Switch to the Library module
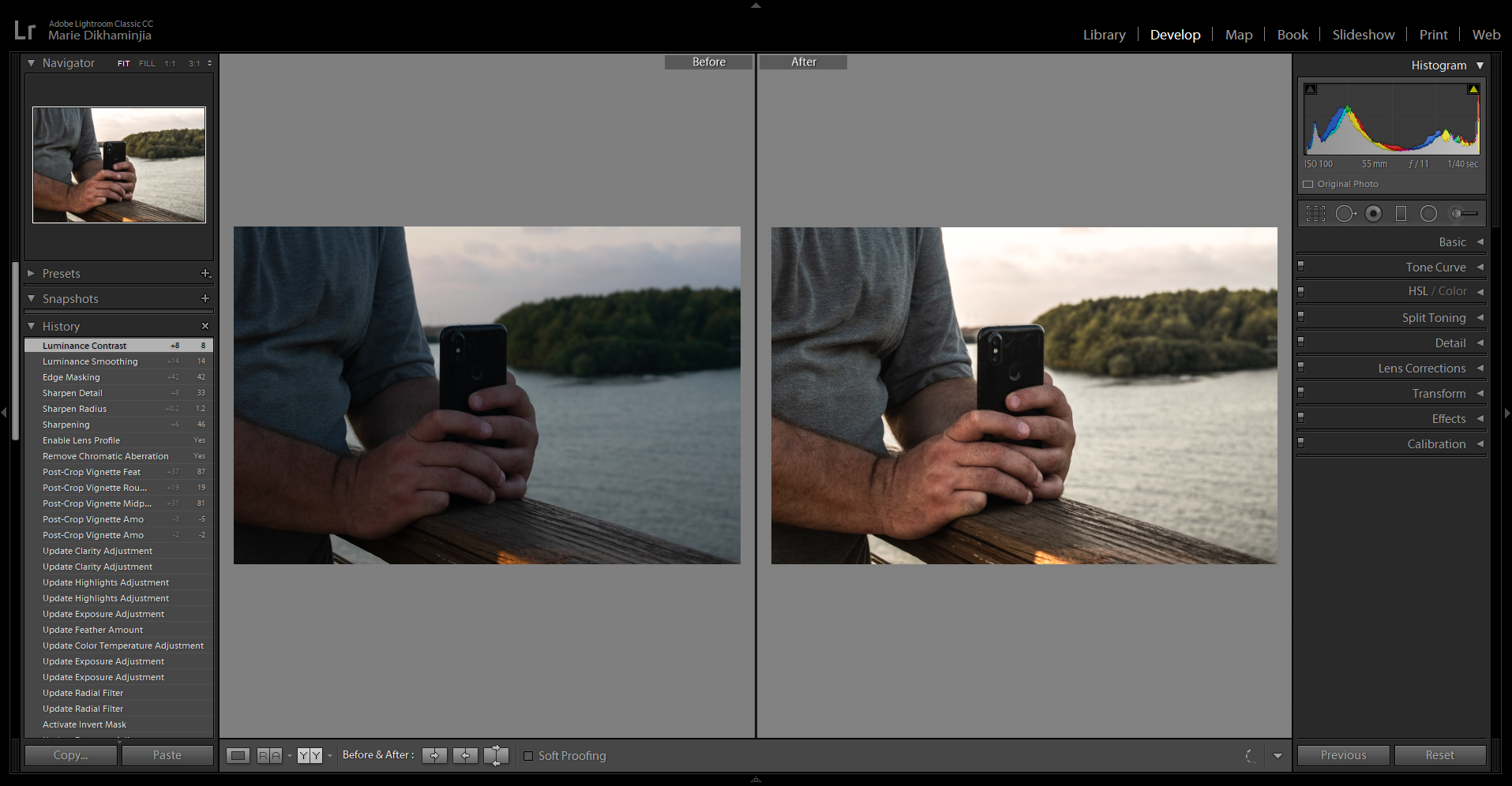The height and width of the screenshot is (786, 1512). point(1104,35)
